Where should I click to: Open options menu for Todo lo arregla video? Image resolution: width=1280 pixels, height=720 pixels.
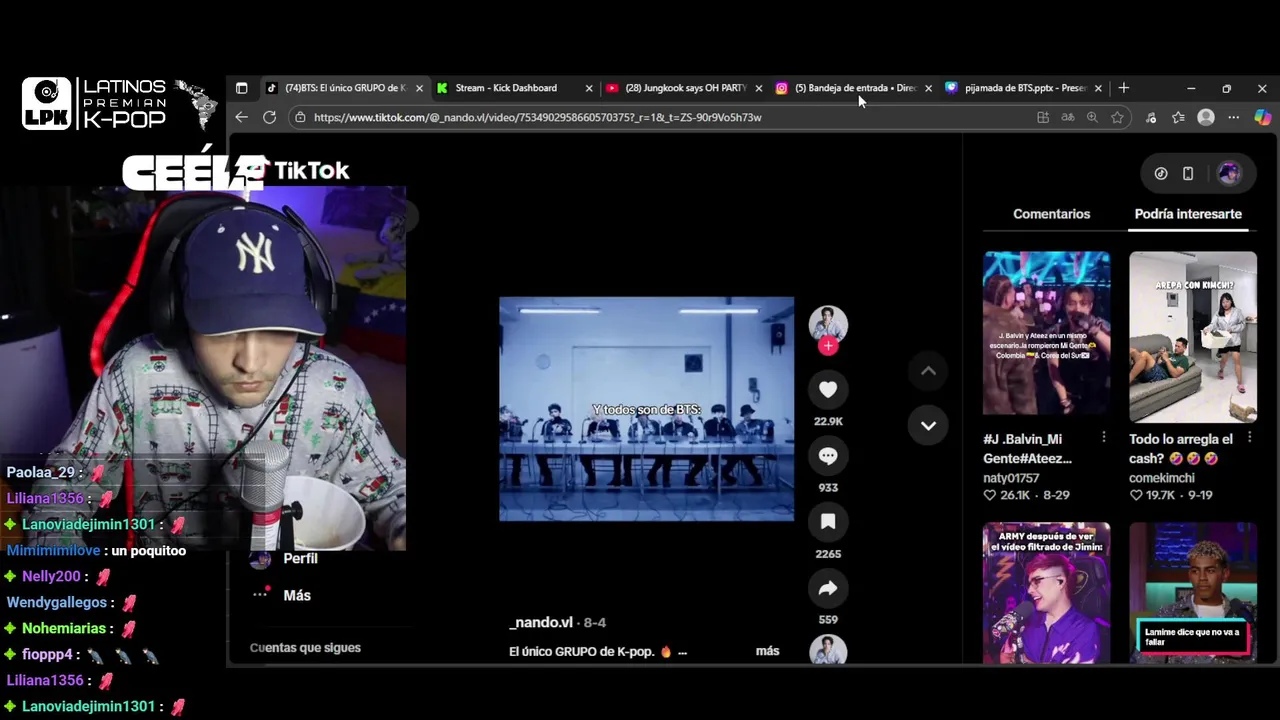pyautogui.click(x=1249, y=438)
